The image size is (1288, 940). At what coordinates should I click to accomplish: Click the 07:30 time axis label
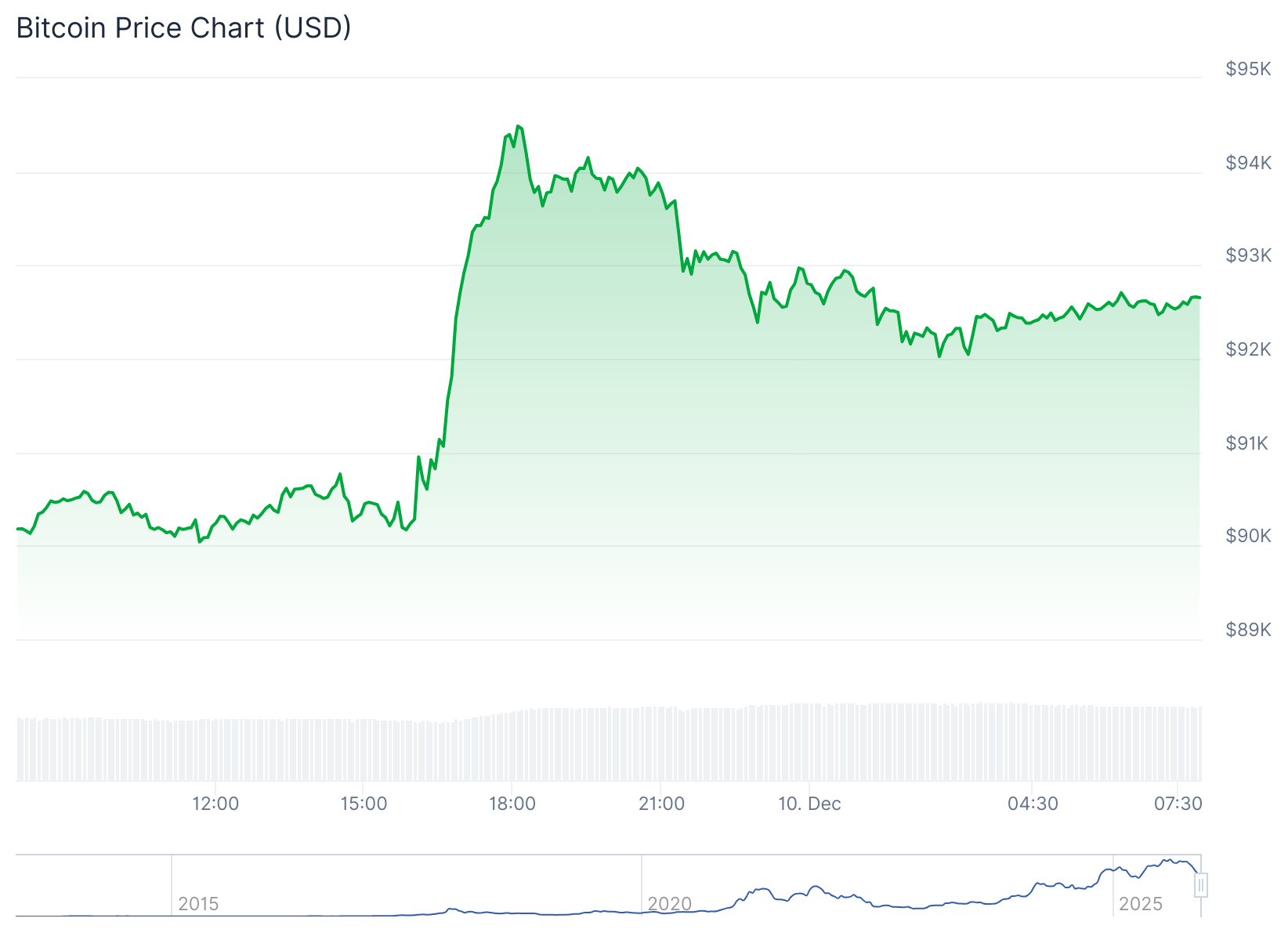pyautogui.click(x=1178, y=804)
